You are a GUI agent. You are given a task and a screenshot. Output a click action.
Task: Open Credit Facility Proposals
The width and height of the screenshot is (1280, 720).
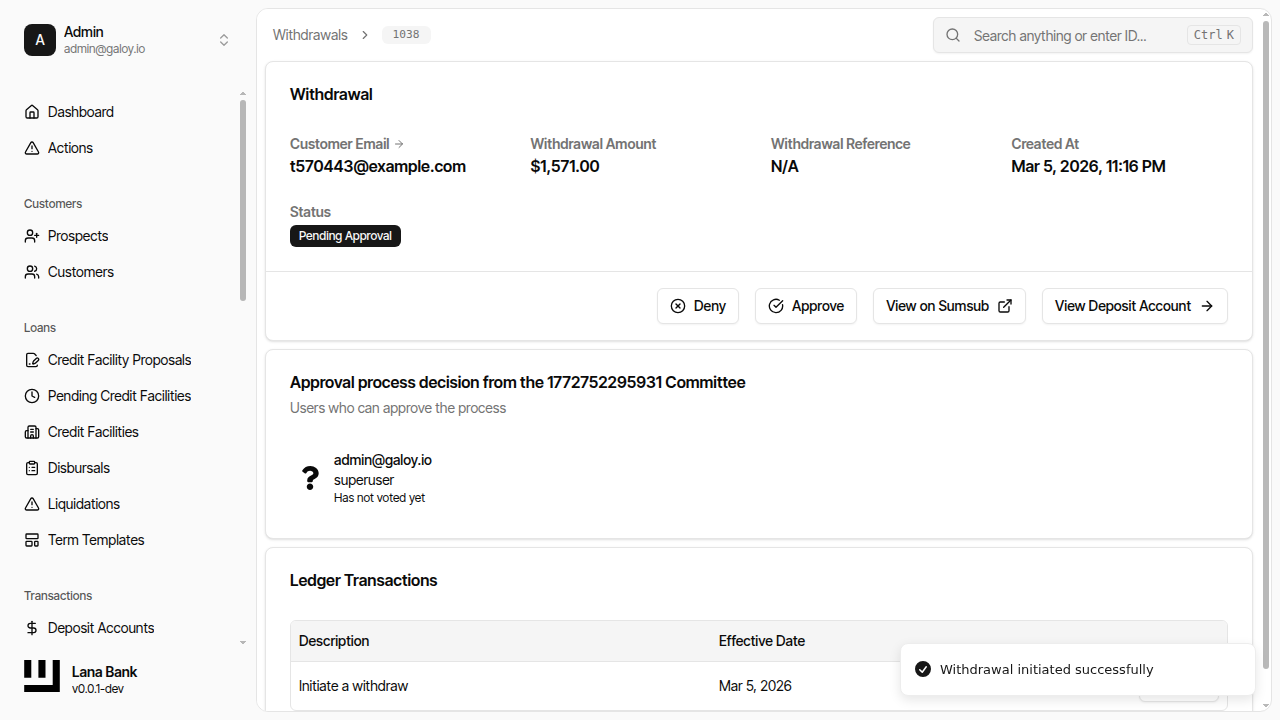click(119, 359)
